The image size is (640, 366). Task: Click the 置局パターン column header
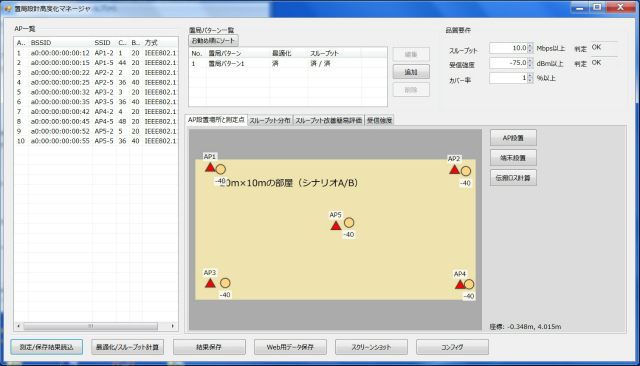point(238,53)
